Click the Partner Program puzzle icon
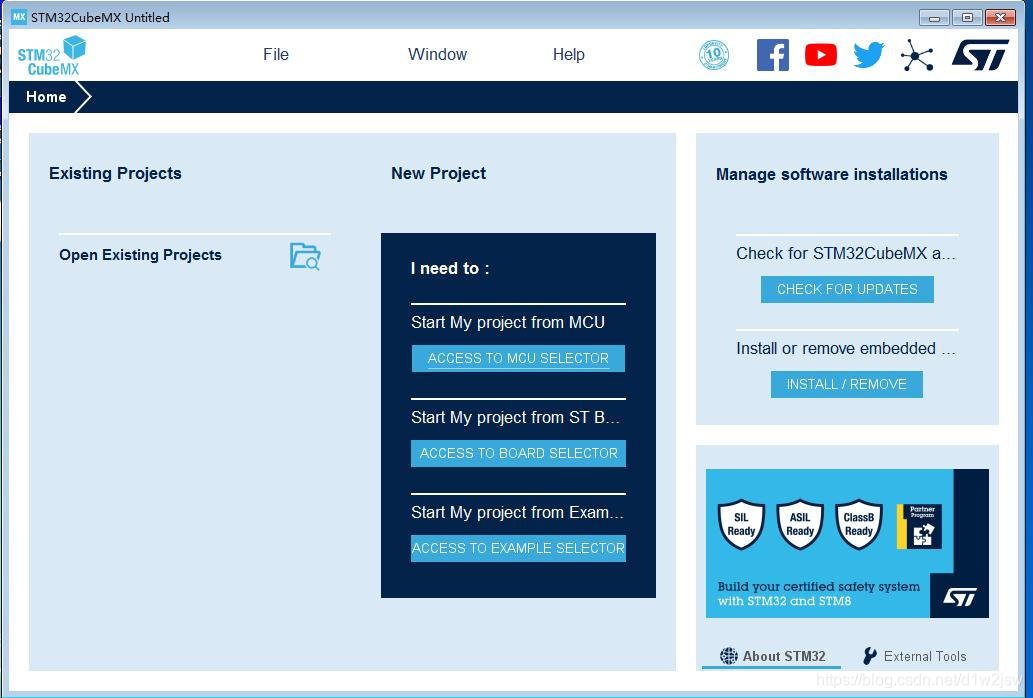This screenshot has height=698, width=1033. coord(919,526)
